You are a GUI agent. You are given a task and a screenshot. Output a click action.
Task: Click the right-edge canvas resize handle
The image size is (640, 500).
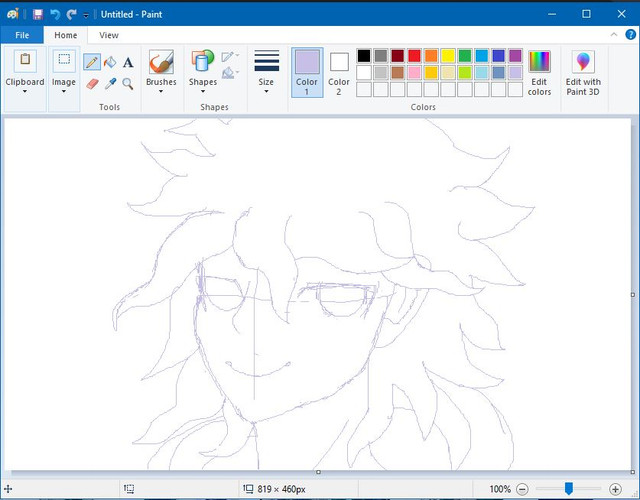pos(633,295)
